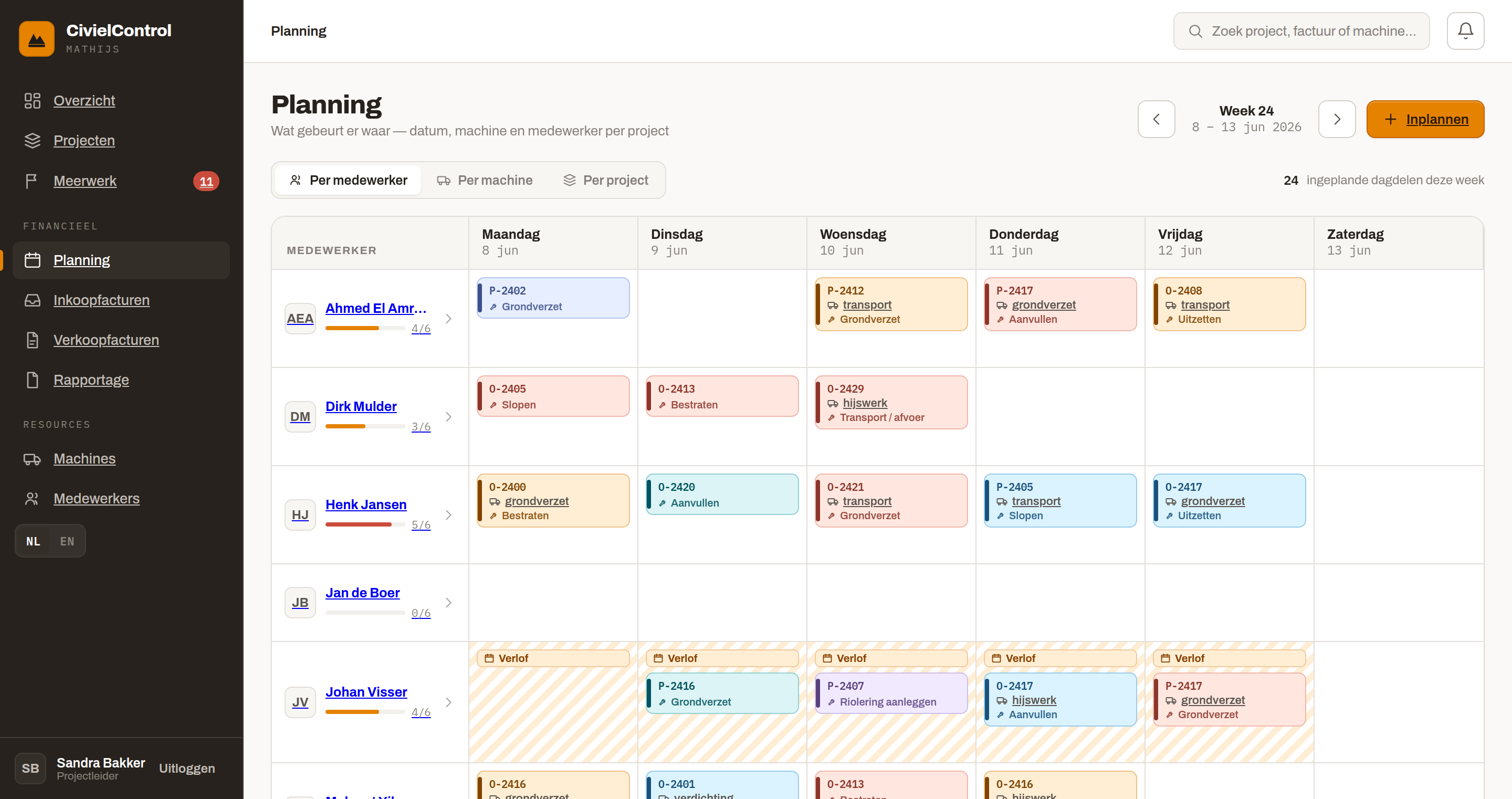Open Dirk's 0-2405 Slopen card
This screenshot has width=1512, height=799.
pos(553,396)
